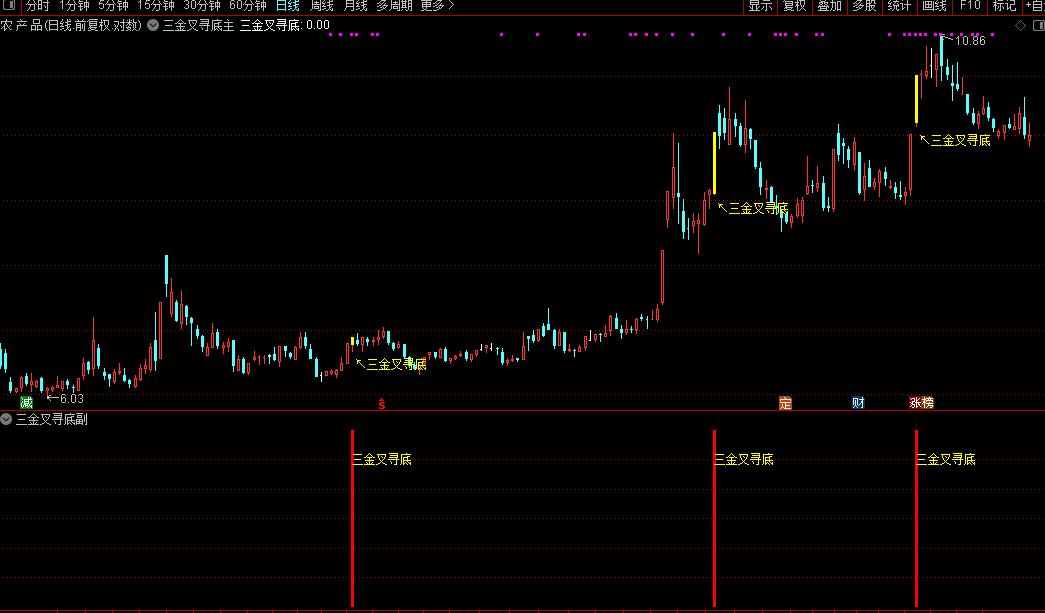Select the 日线 daily period tab
Screen dimensions: 1045x613
pos(288,7)
